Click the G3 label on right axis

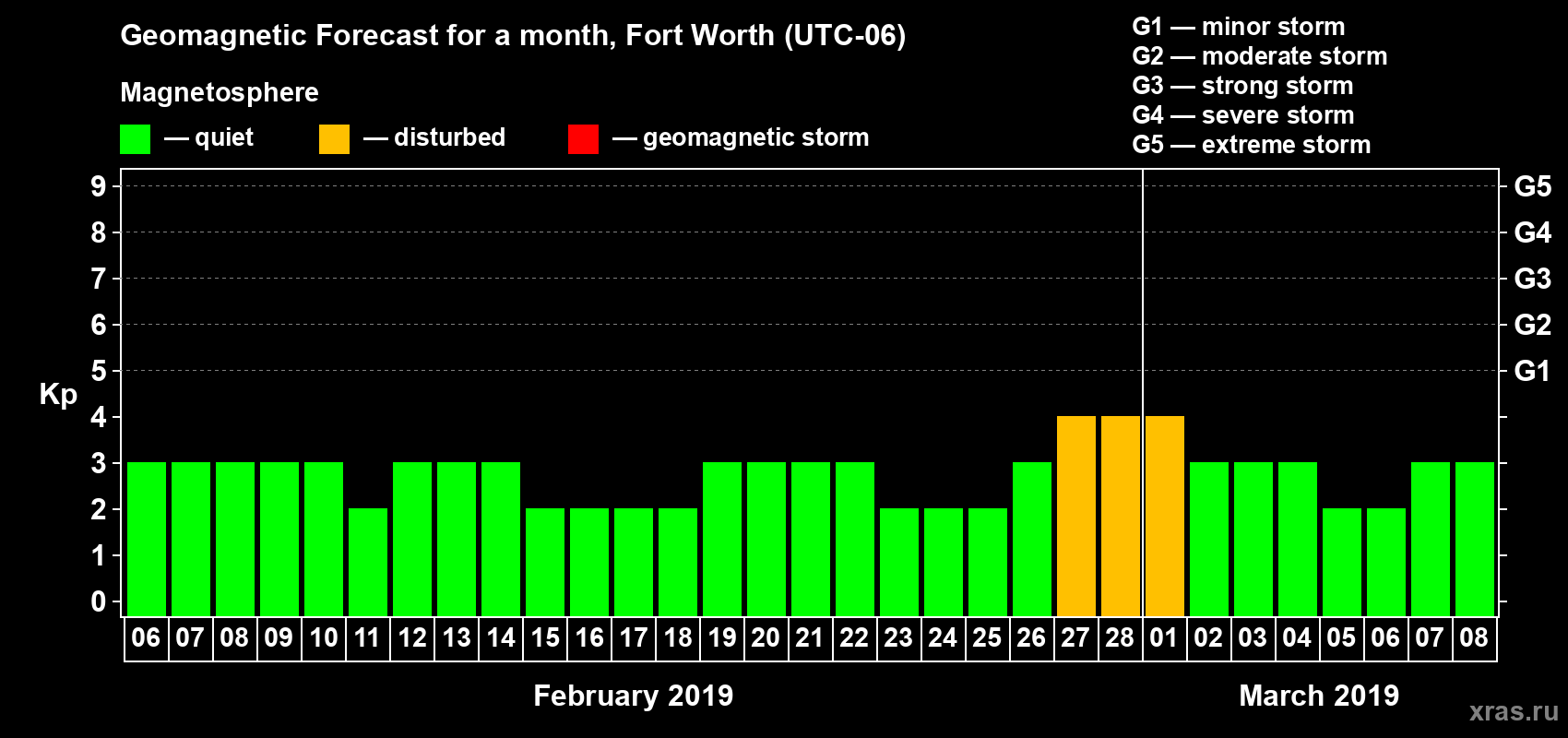tap(1532, 279)
